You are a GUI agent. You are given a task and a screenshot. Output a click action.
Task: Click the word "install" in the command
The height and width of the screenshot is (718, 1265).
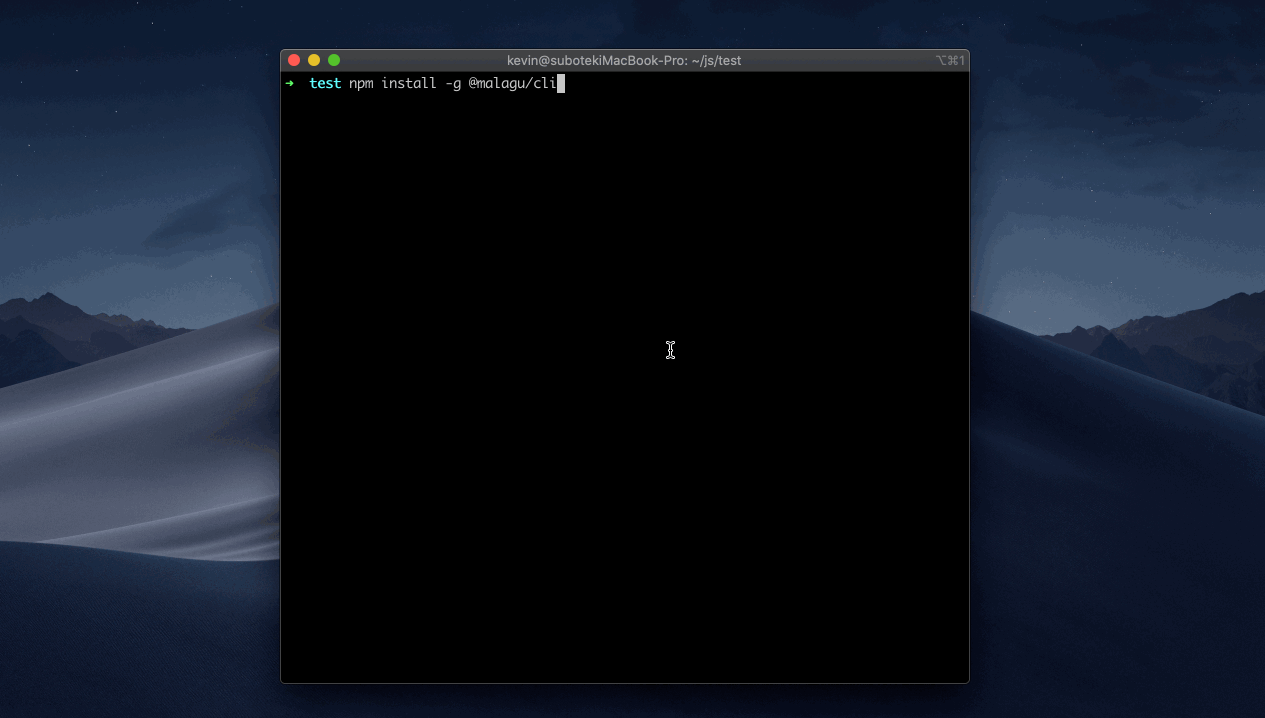[x=409, y=83]
